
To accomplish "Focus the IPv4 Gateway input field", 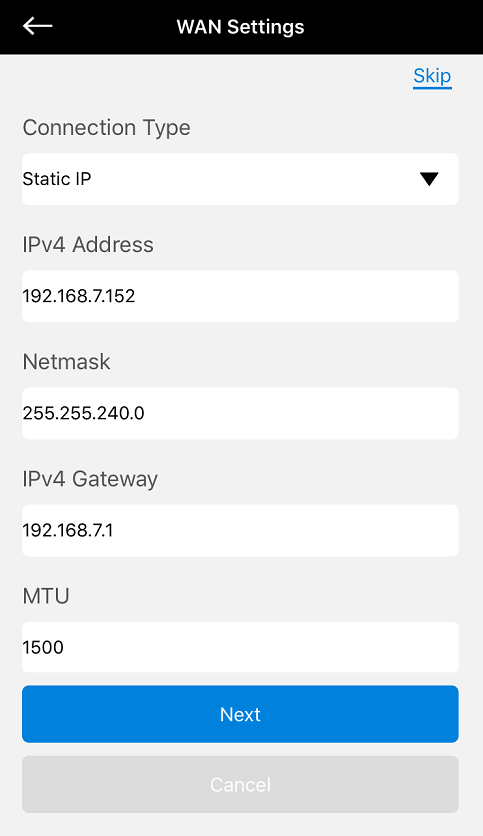I will (240, 530).
